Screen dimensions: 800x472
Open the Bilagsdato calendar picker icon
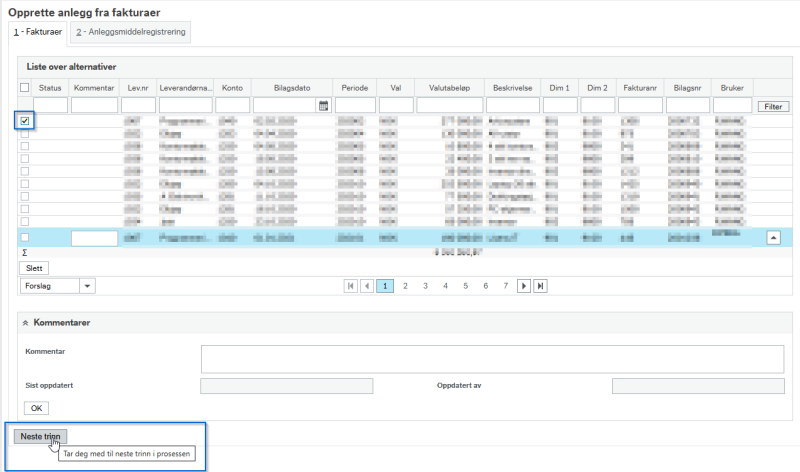tap(323, 106)
